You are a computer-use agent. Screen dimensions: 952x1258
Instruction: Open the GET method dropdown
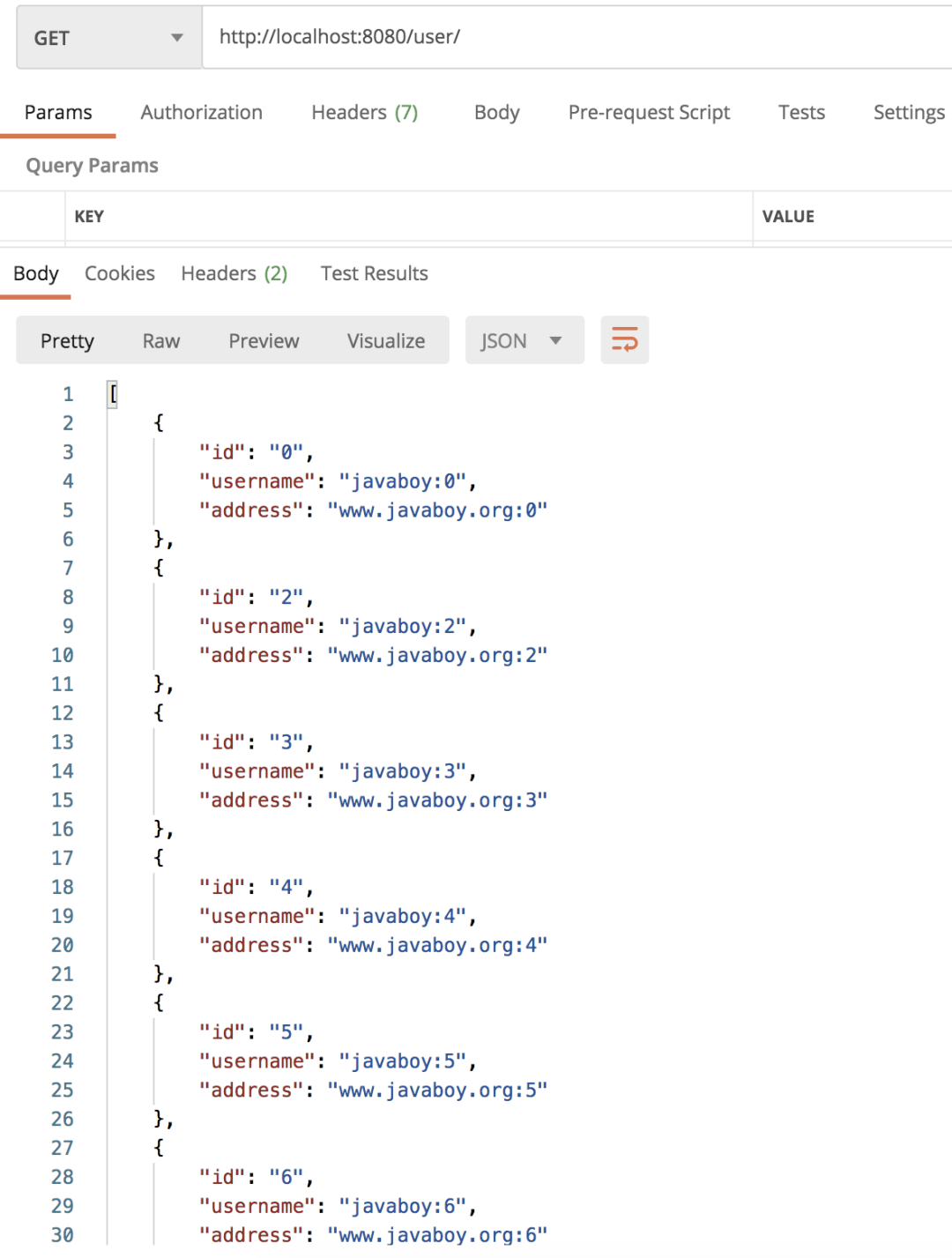pyautogui.click(x=108, y=38)
